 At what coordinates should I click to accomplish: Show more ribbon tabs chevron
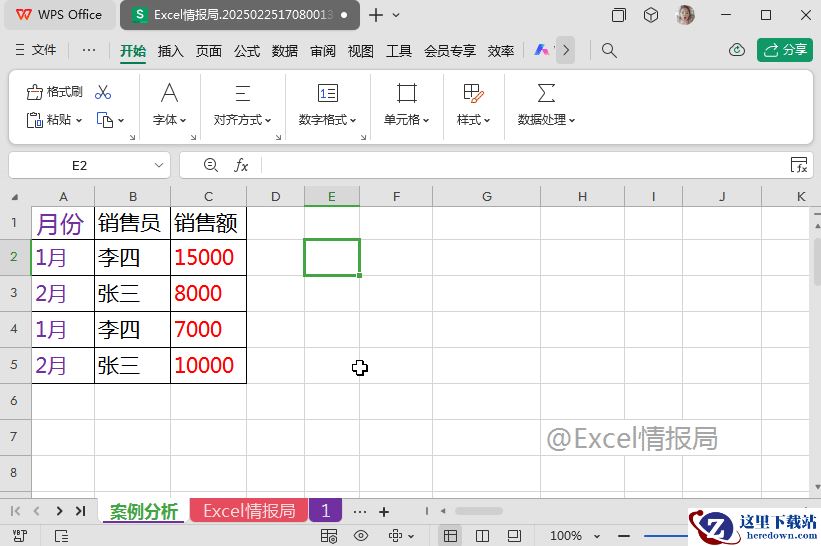565,50
